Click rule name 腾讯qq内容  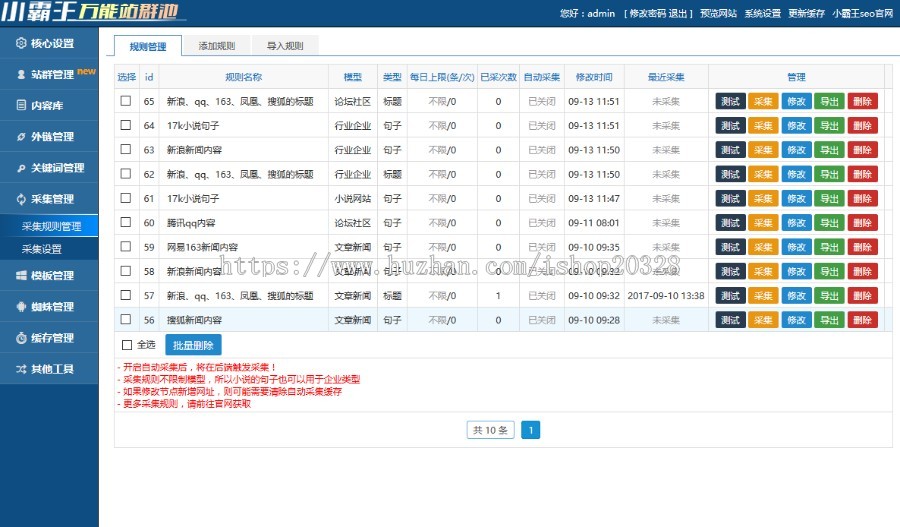(x=191, y=223)
